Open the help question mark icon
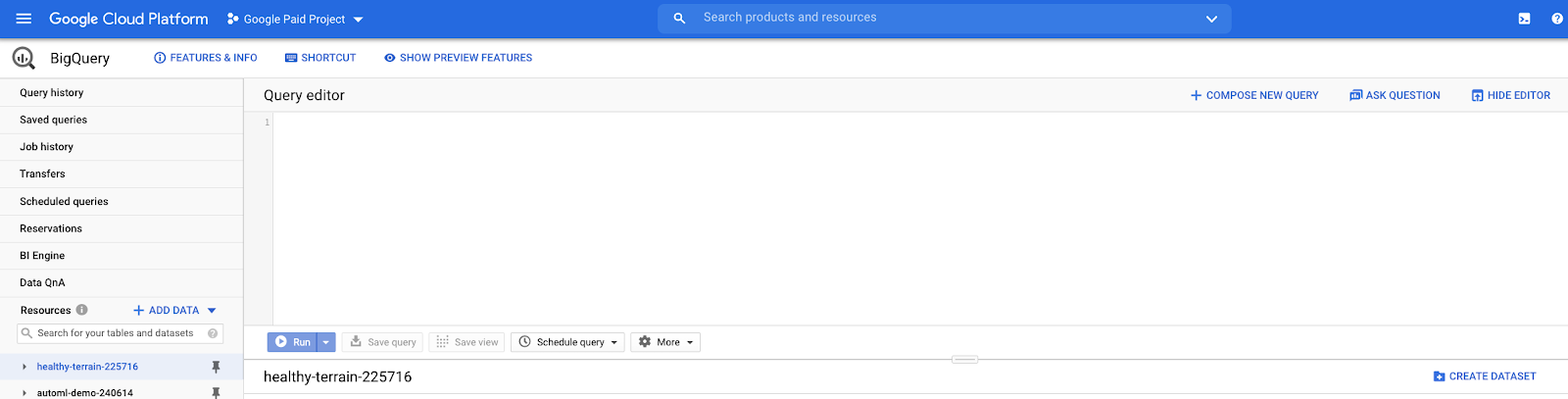The height and width of the screenshot is (399, 1568). coord(1556,19)
